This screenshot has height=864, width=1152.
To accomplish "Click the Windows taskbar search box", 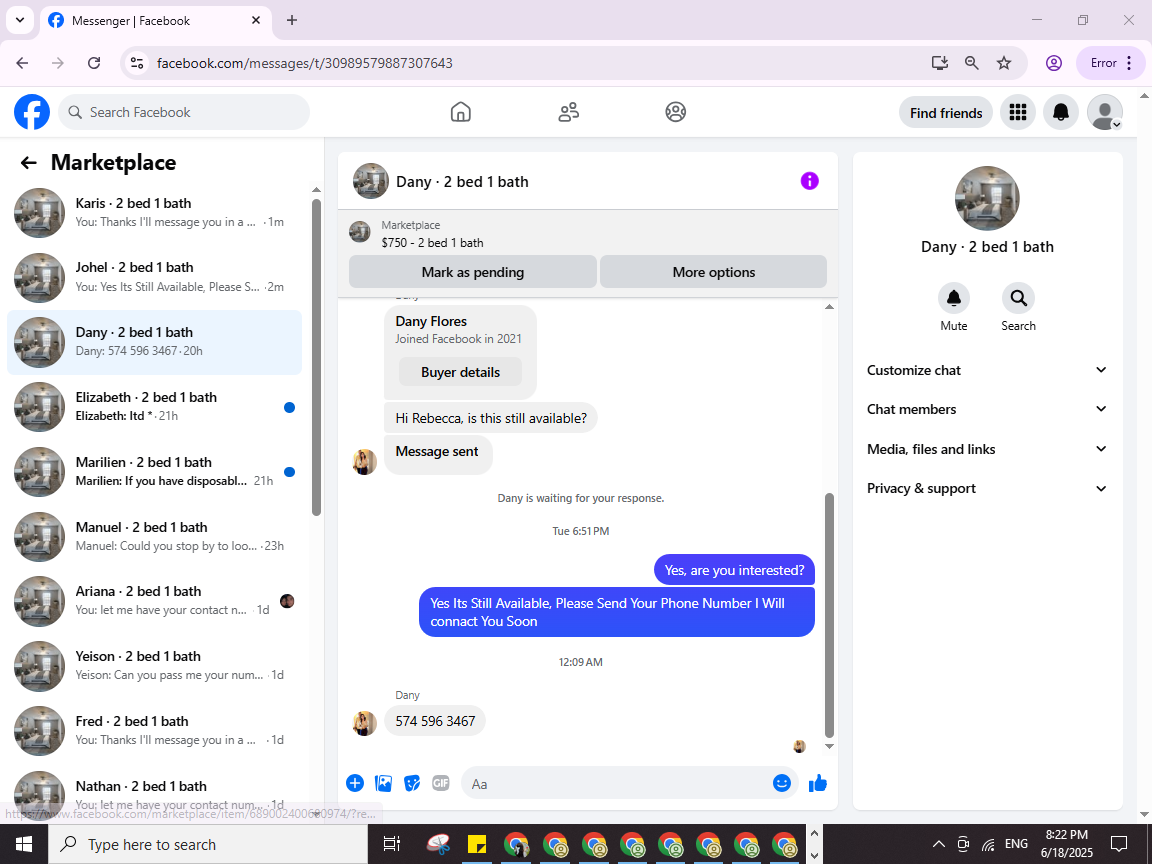I will (208, 844).
